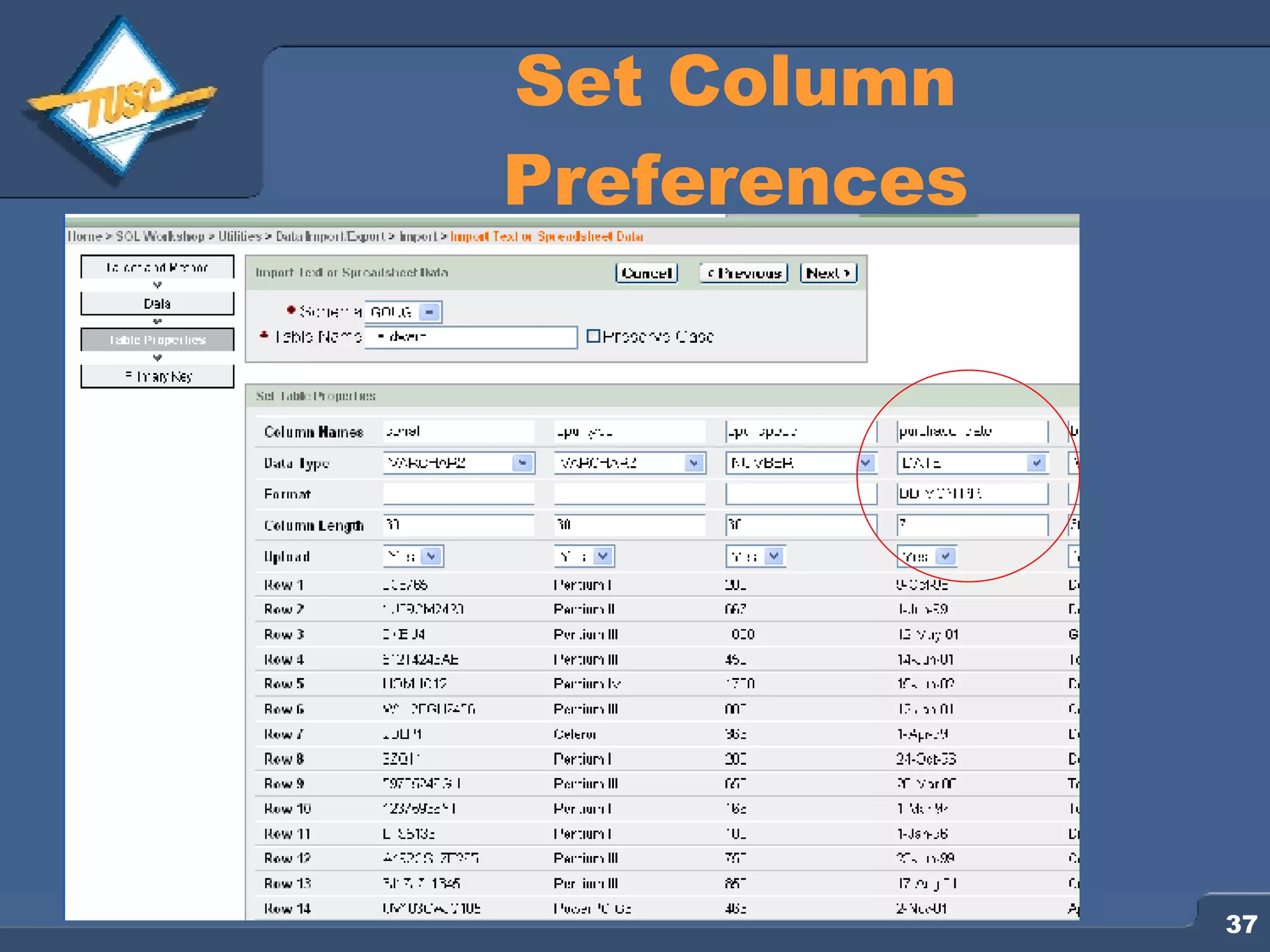Select the Data wizard step

(x=158, y=304)
